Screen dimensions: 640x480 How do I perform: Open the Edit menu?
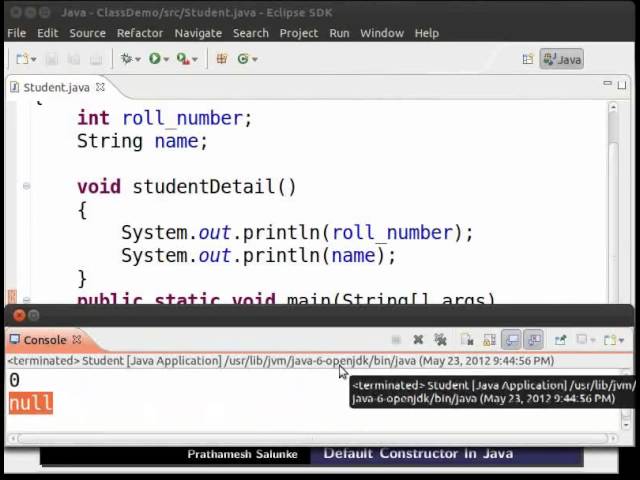point(48,33)
